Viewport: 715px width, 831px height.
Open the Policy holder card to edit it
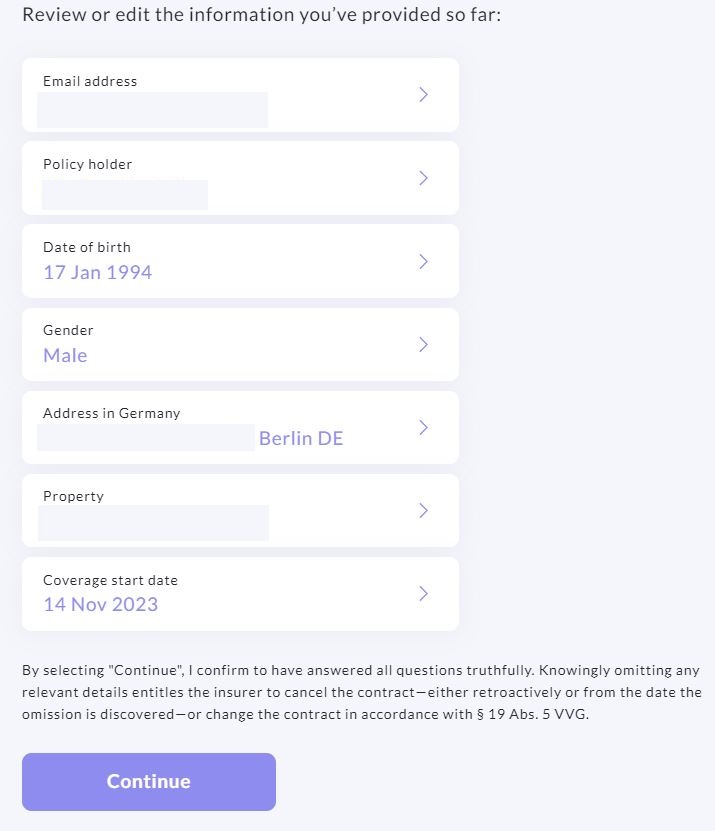(240, 178)
